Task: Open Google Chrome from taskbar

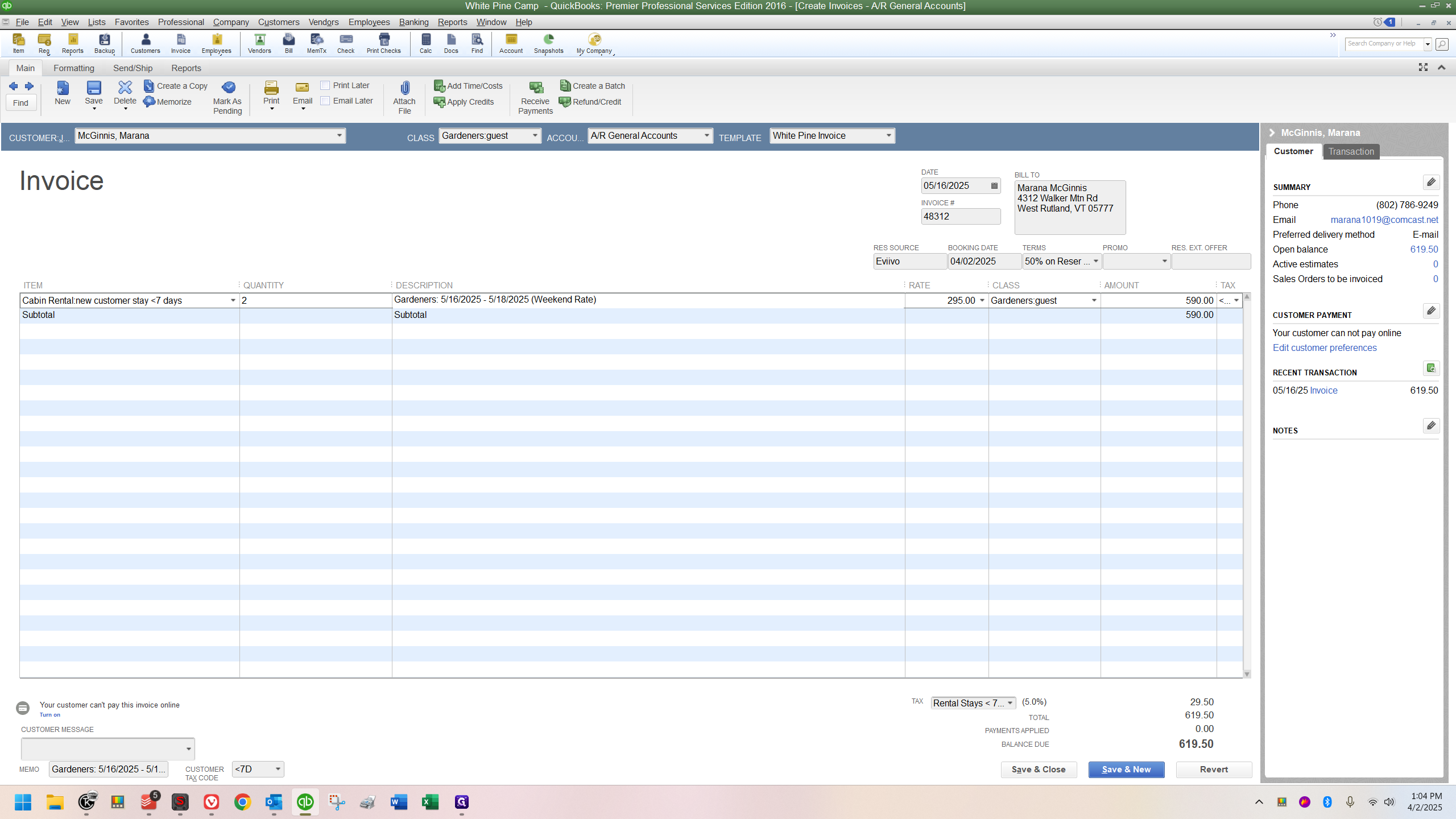Action: tap(242, 802)
